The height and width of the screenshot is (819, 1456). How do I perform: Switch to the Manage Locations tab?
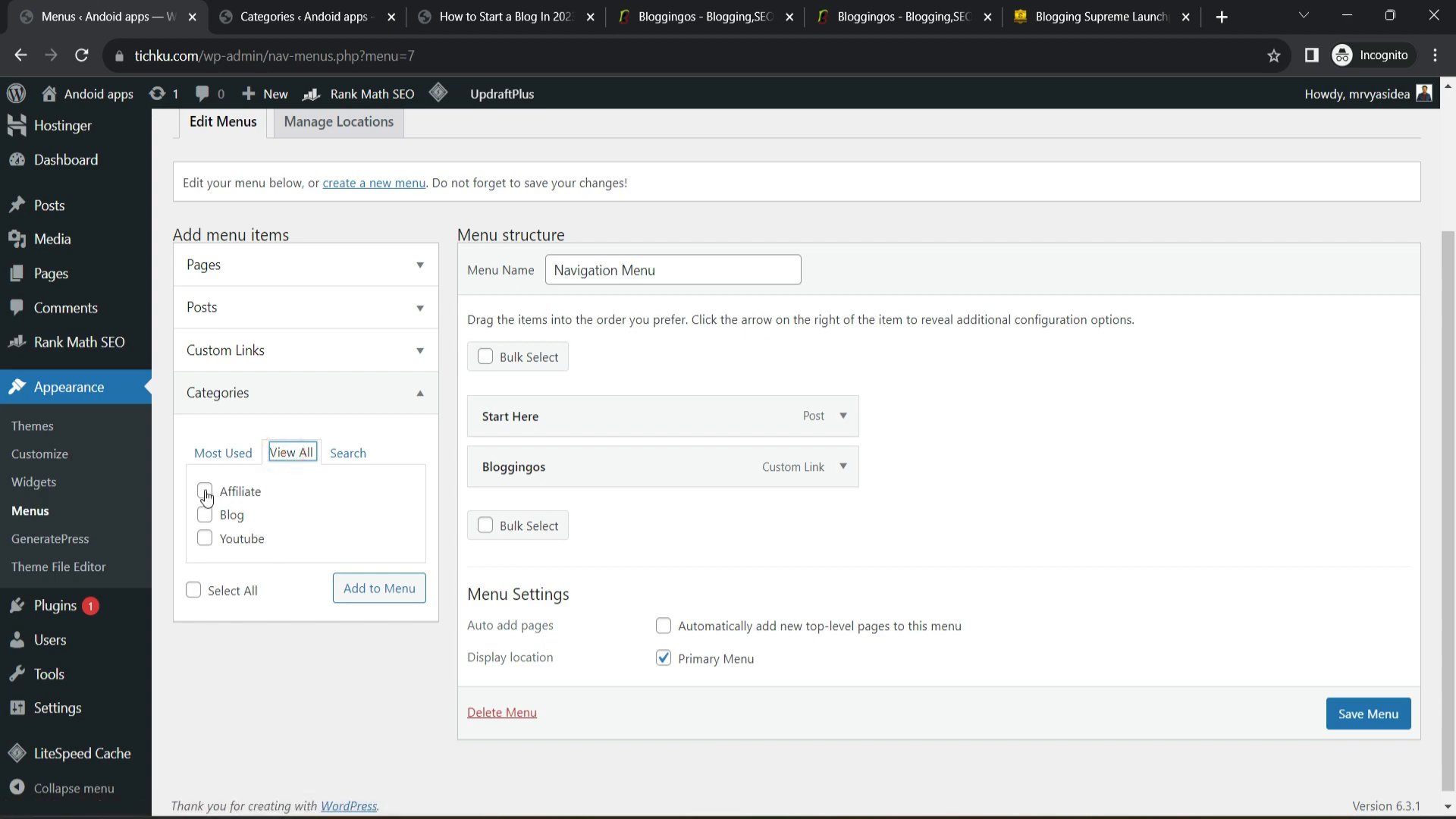pos(339,121)
